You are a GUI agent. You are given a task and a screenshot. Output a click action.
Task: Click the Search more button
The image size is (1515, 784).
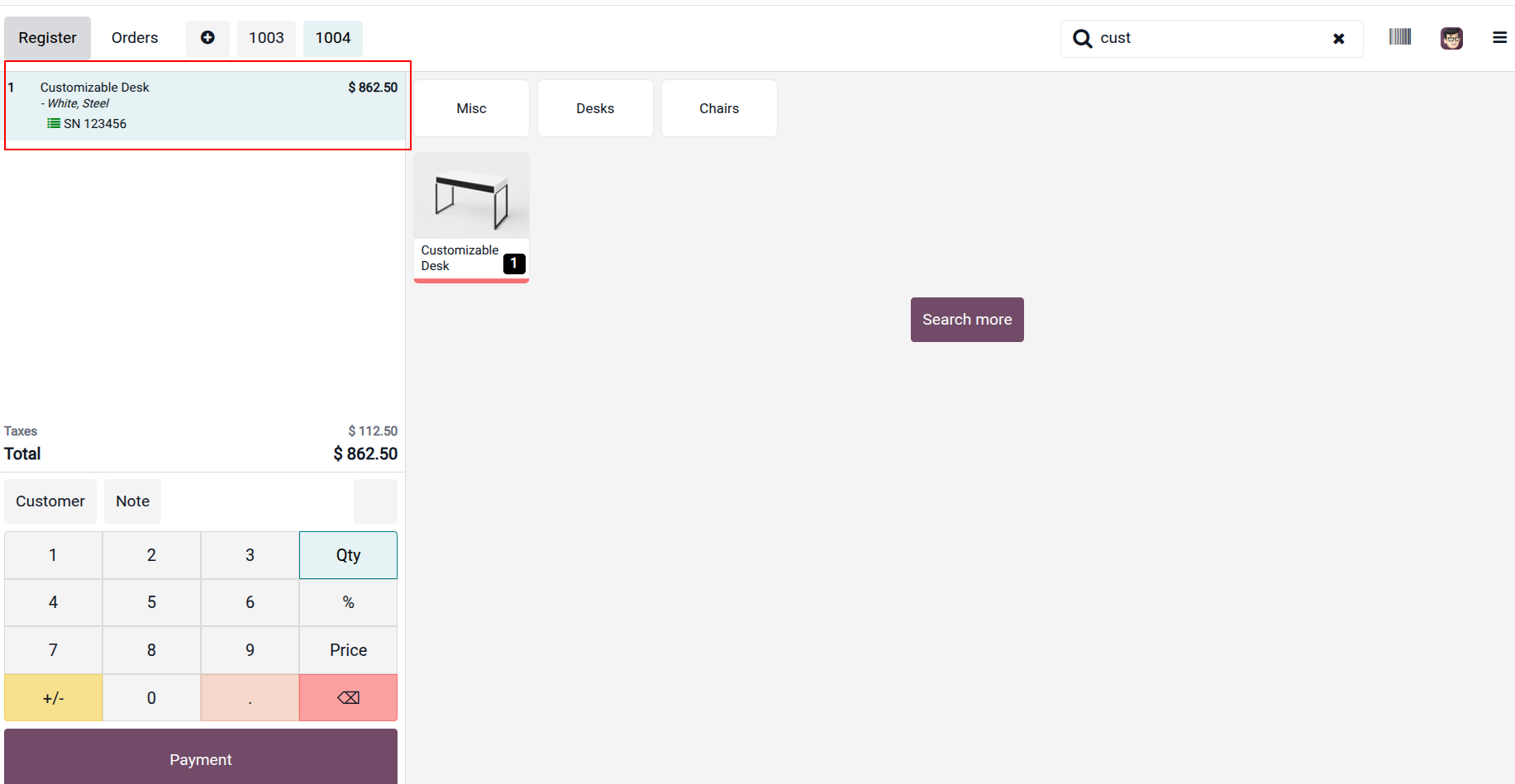967,320
